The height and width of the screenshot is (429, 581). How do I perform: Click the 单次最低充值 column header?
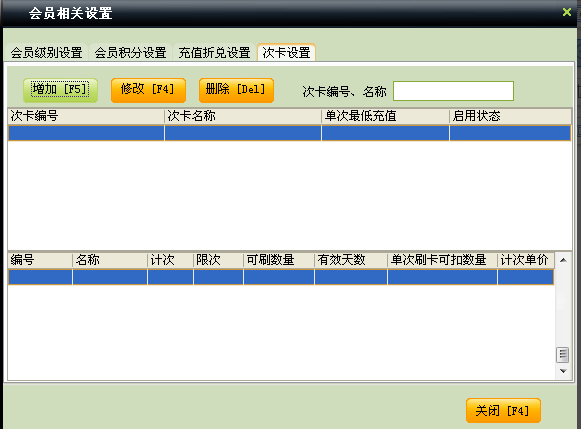click(x=385, y=116)
